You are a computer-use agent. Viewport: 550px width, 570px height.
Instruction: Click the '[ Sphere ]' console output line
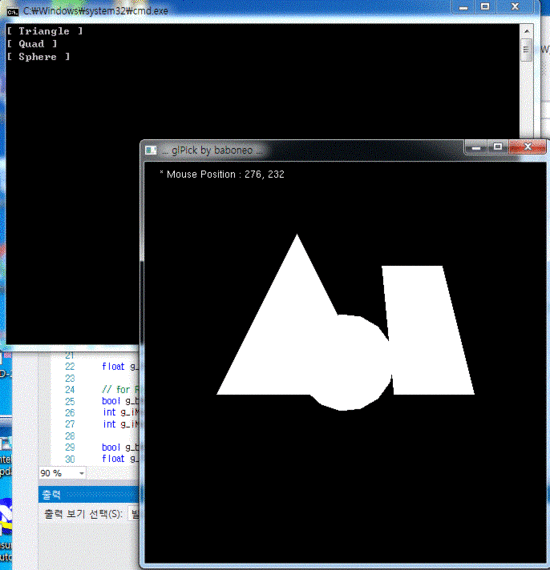pyautogui.click(x=39, y=57)
